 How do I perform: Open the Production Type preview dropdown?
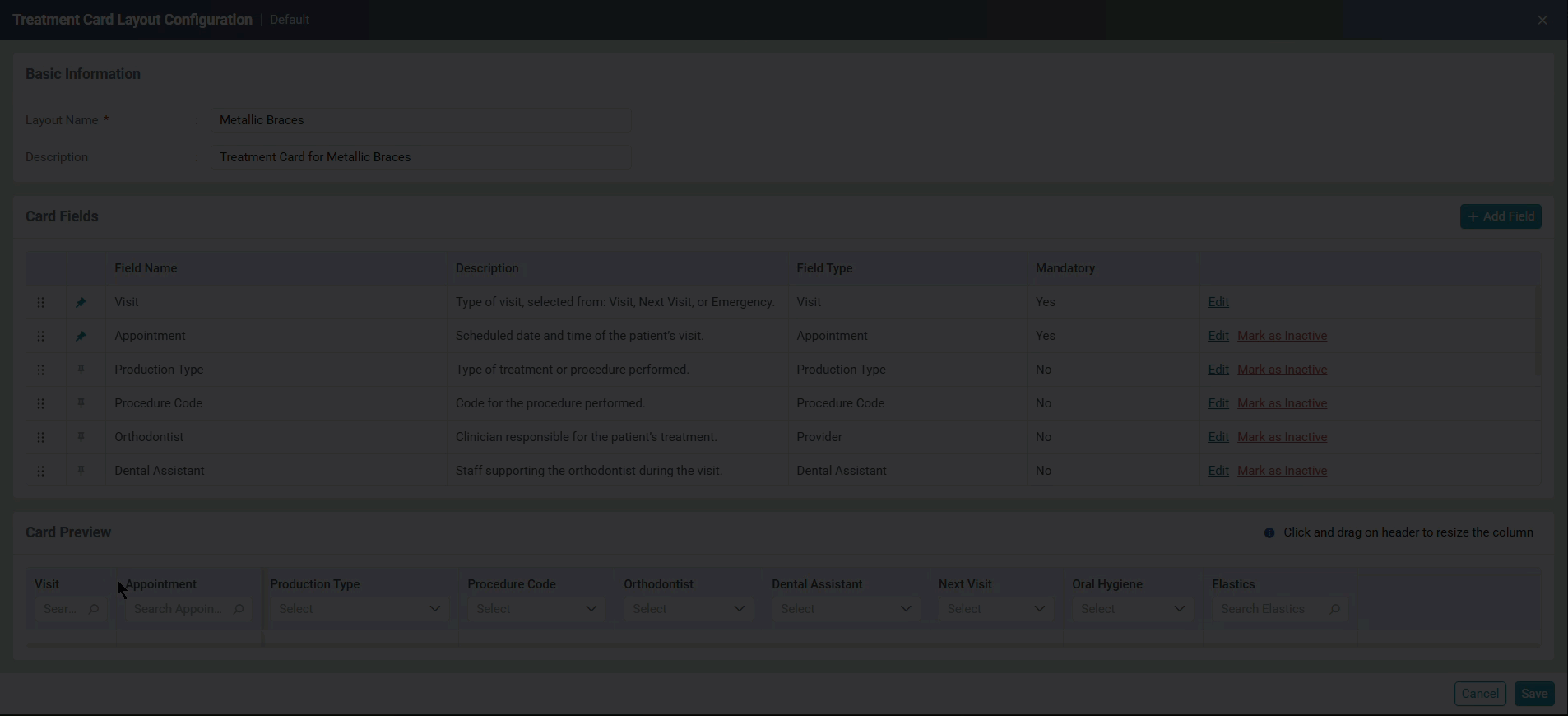[x=360, y=609]
